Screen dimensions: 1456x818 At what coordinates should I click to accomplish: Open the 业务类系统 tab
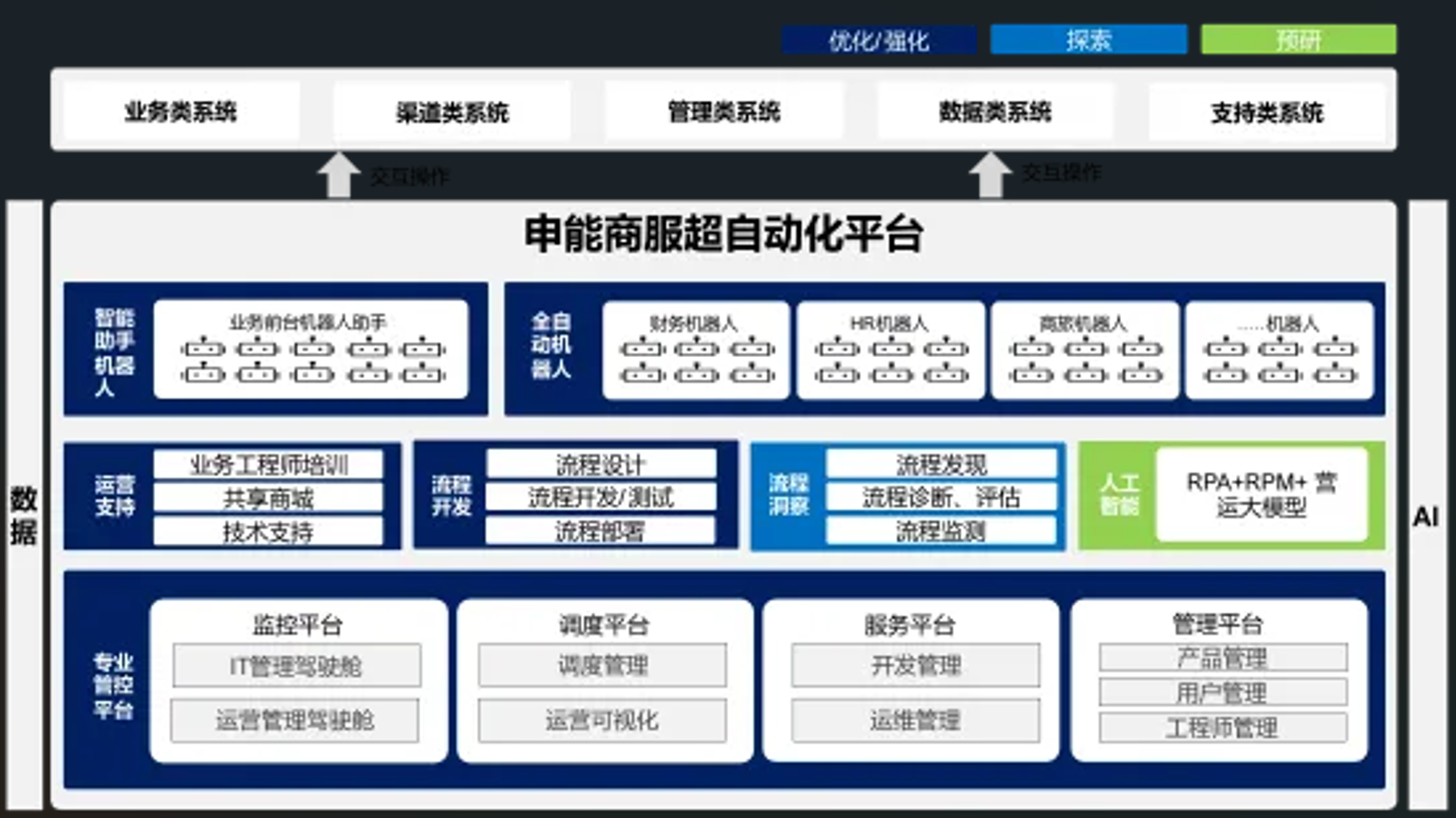pos(181,111)
